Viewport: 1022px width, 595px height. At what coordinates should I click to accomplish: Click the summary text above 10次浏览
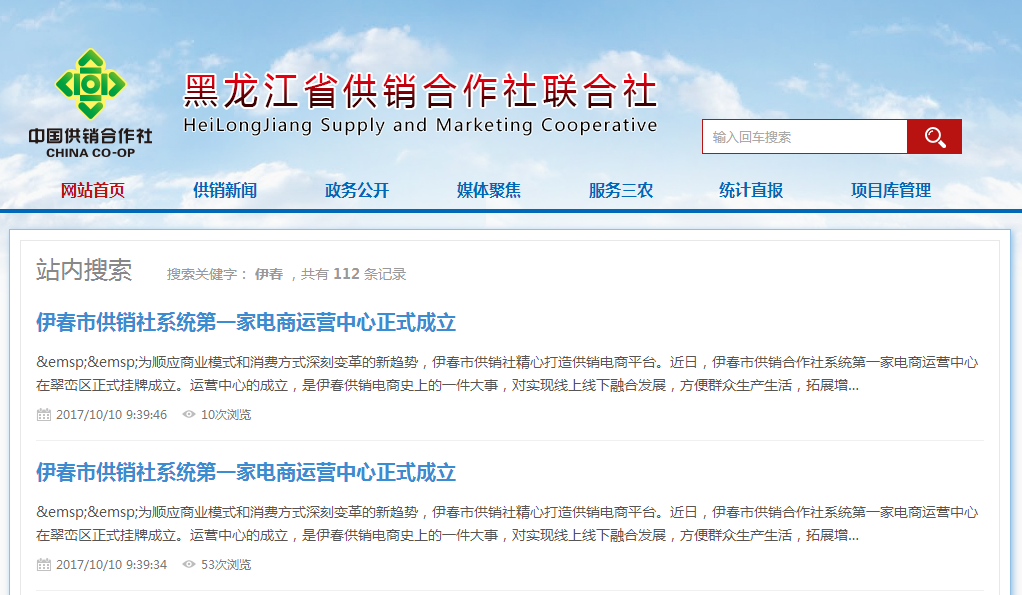click(x=507, y=373)
